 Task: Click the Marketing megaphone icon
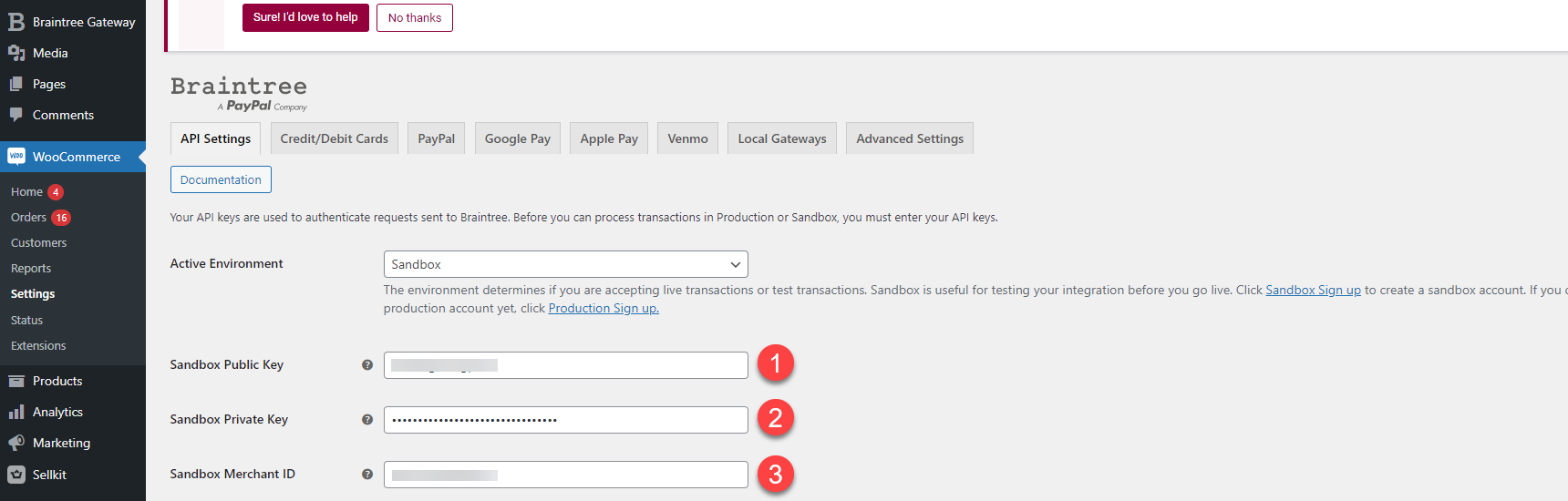[16, 443]
